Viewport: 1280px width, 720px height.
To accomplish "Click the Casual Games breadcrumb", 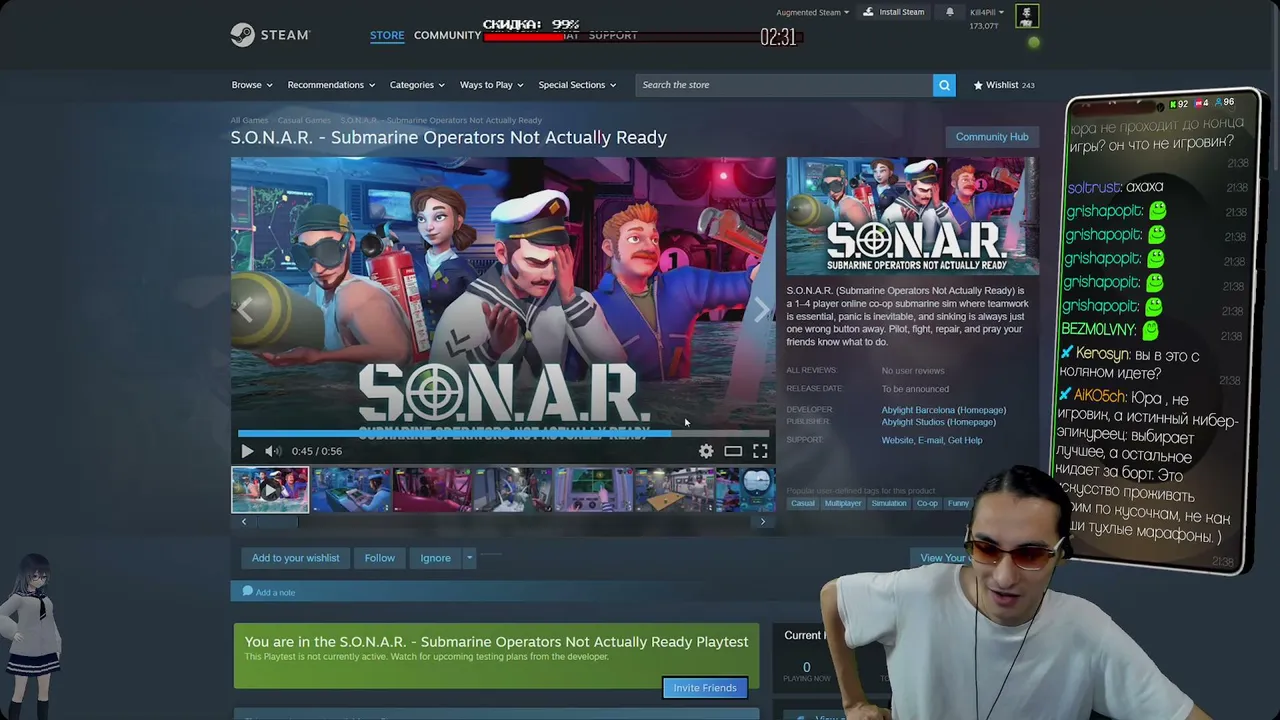I will pyautogui.click(x=304, y=120).
